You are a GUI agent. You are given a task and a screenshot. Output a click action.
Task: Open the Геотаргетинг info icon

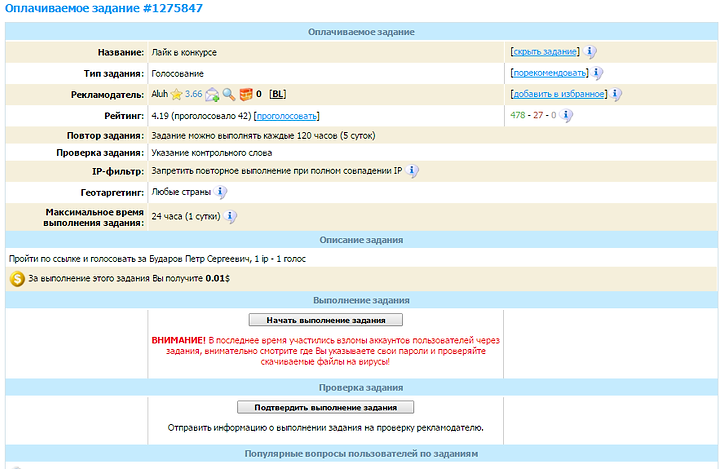(x=220, y=192)
